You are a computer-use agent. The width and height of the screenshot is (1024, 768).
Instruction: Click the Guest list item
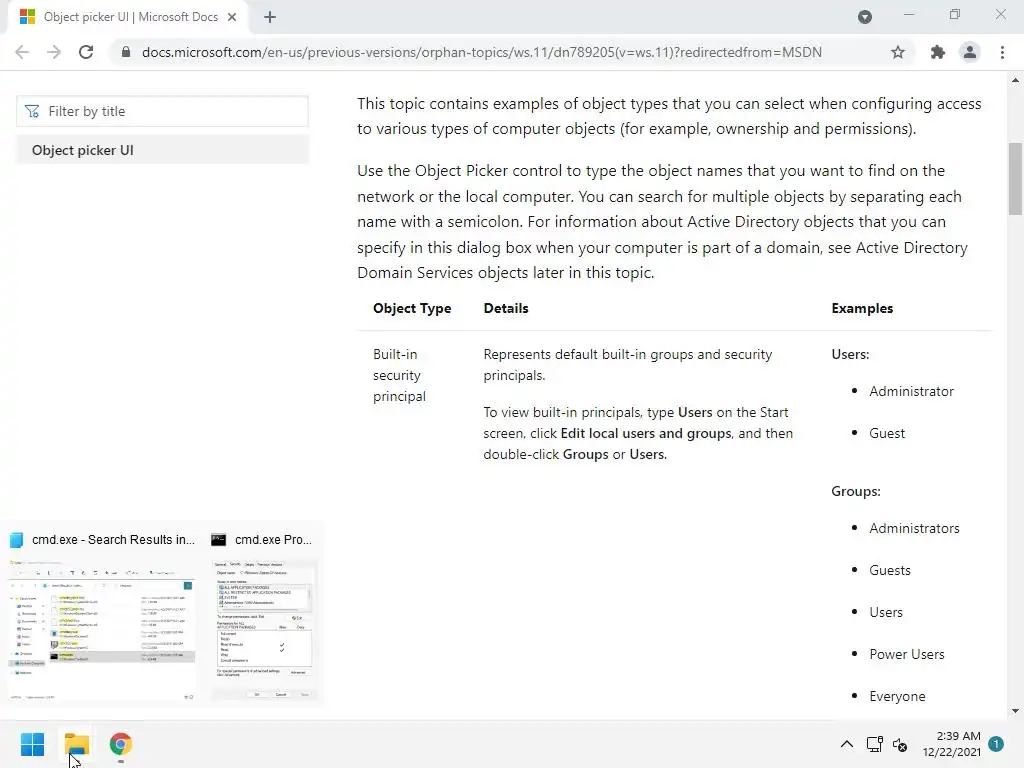coord(887,433)
